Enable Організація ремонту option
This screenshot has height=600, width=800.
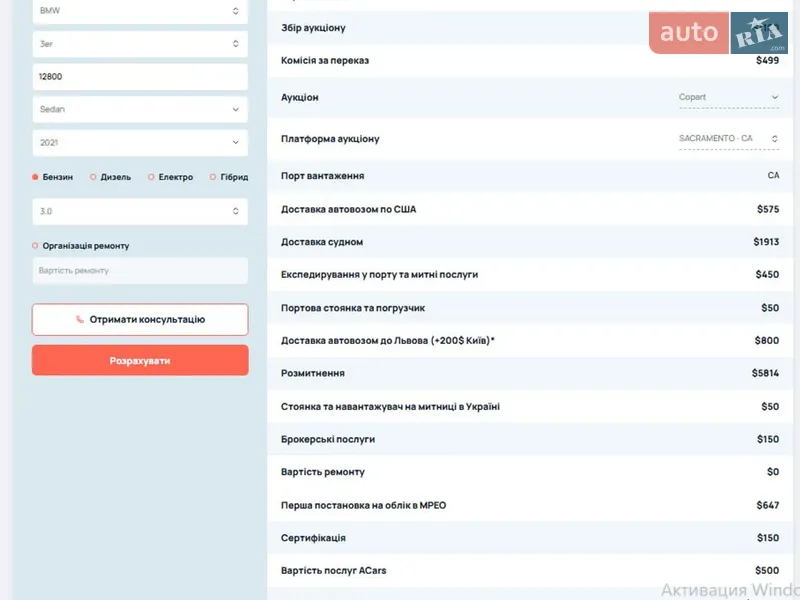[x=36, y=245]
